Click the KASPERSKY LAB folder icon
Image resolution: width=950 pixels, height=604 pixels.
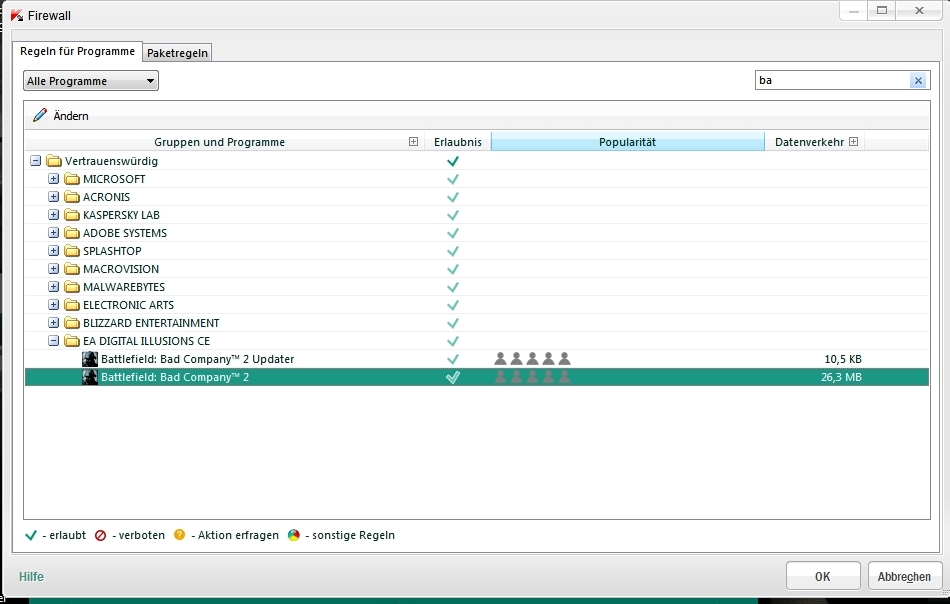(72, 215)
